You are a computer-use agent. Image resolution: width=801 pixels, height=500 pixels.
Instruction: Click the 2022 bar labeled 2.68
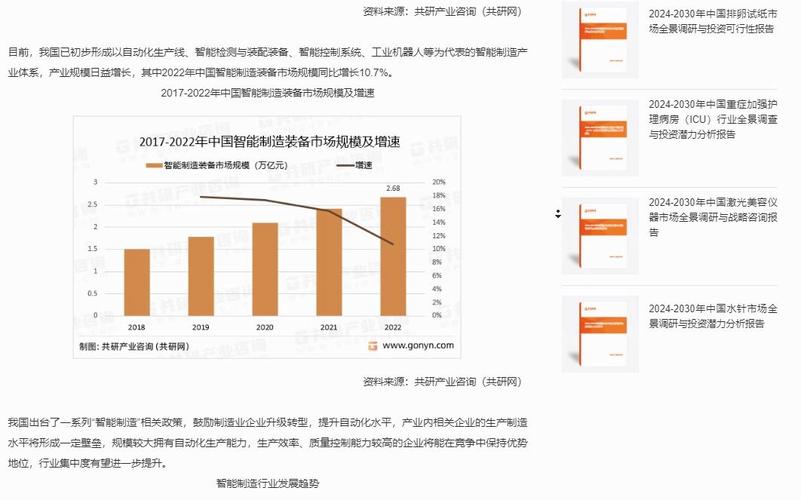(393, 254)
